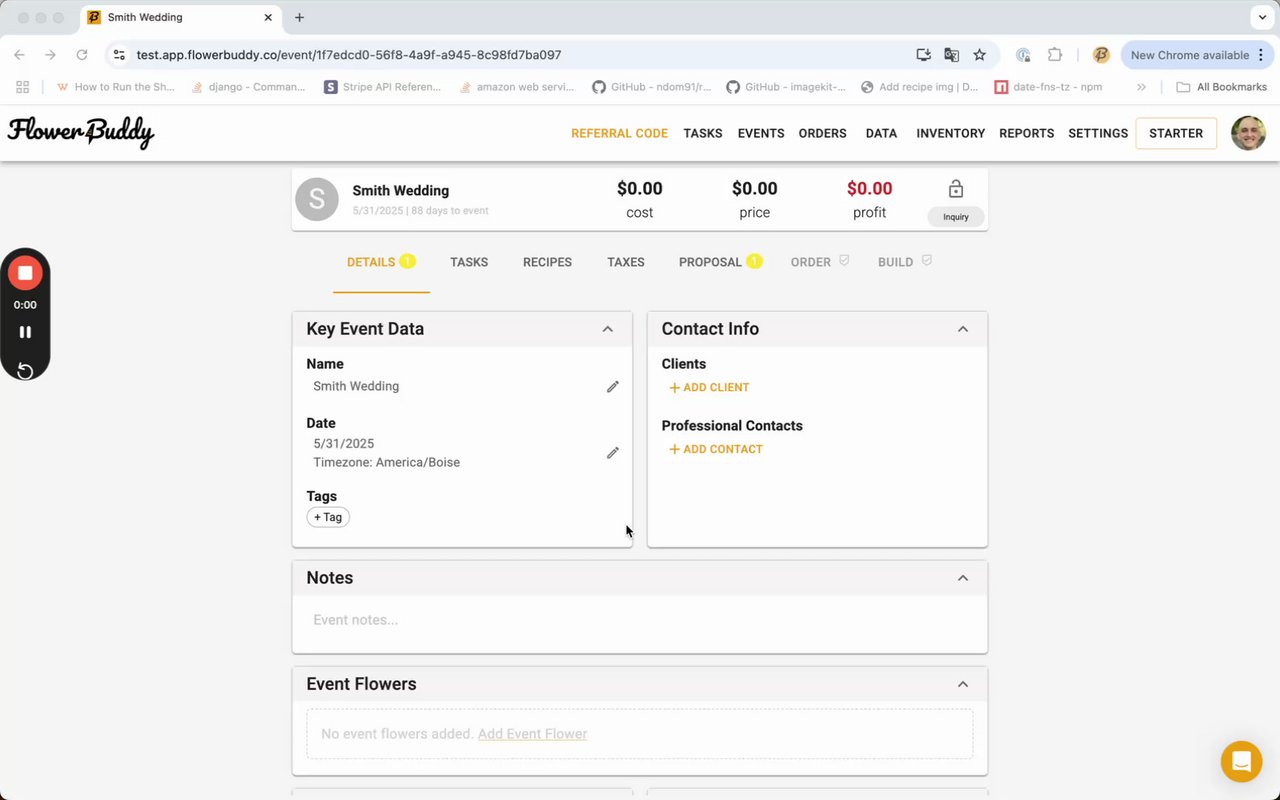Switch to the Details tab
The image size is (1280, 800).
381,262
